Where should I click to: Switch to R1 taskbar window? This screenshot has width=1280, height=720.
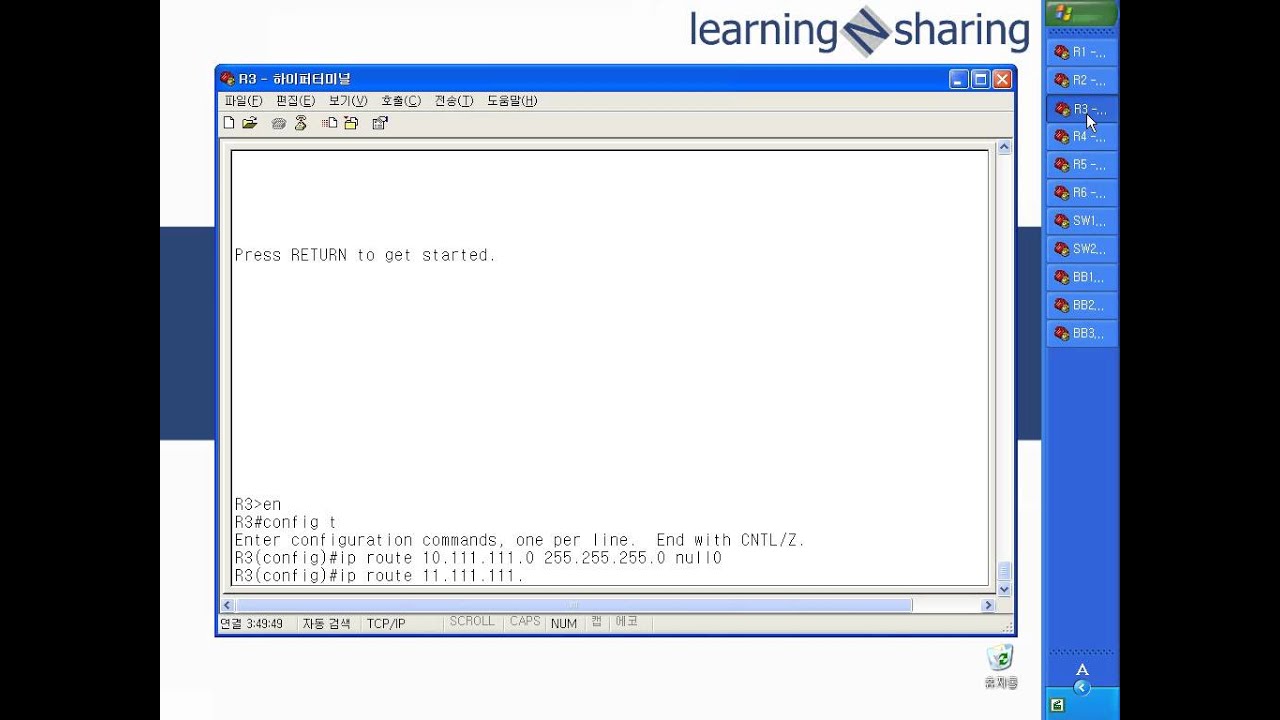1082,52
